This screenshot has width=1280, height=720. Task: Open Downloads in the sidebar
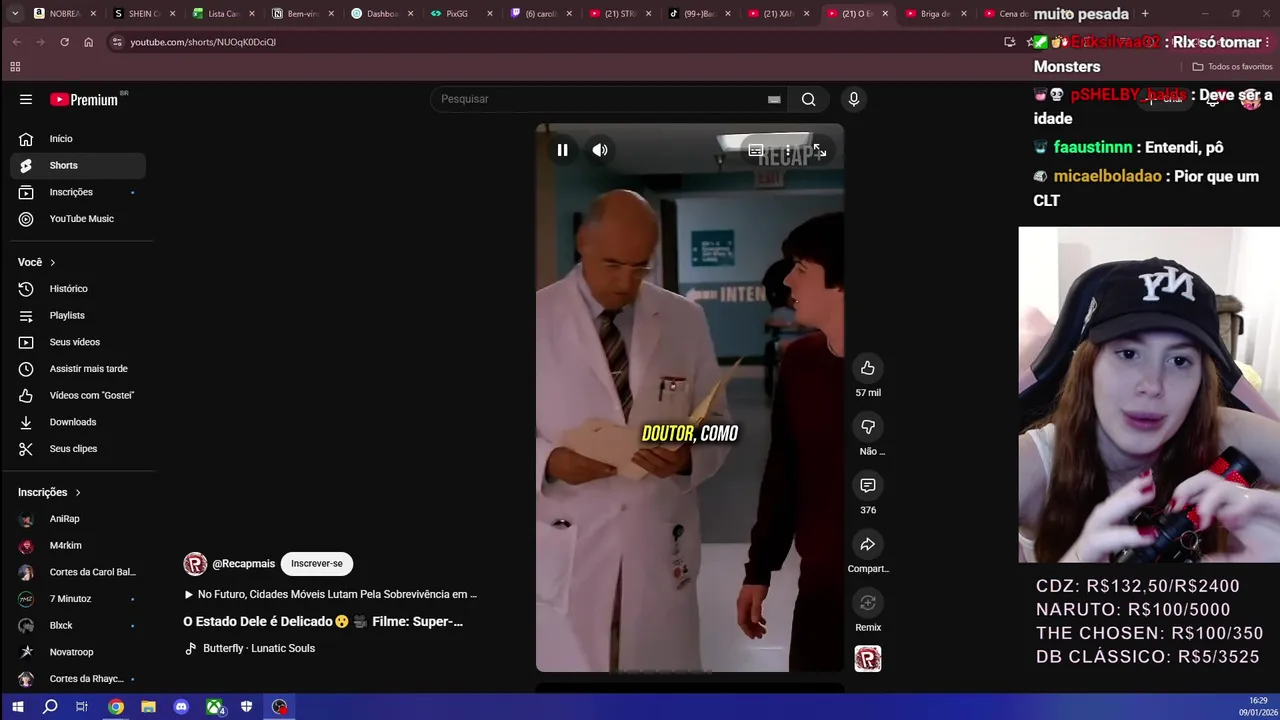[x=78, y=422]
